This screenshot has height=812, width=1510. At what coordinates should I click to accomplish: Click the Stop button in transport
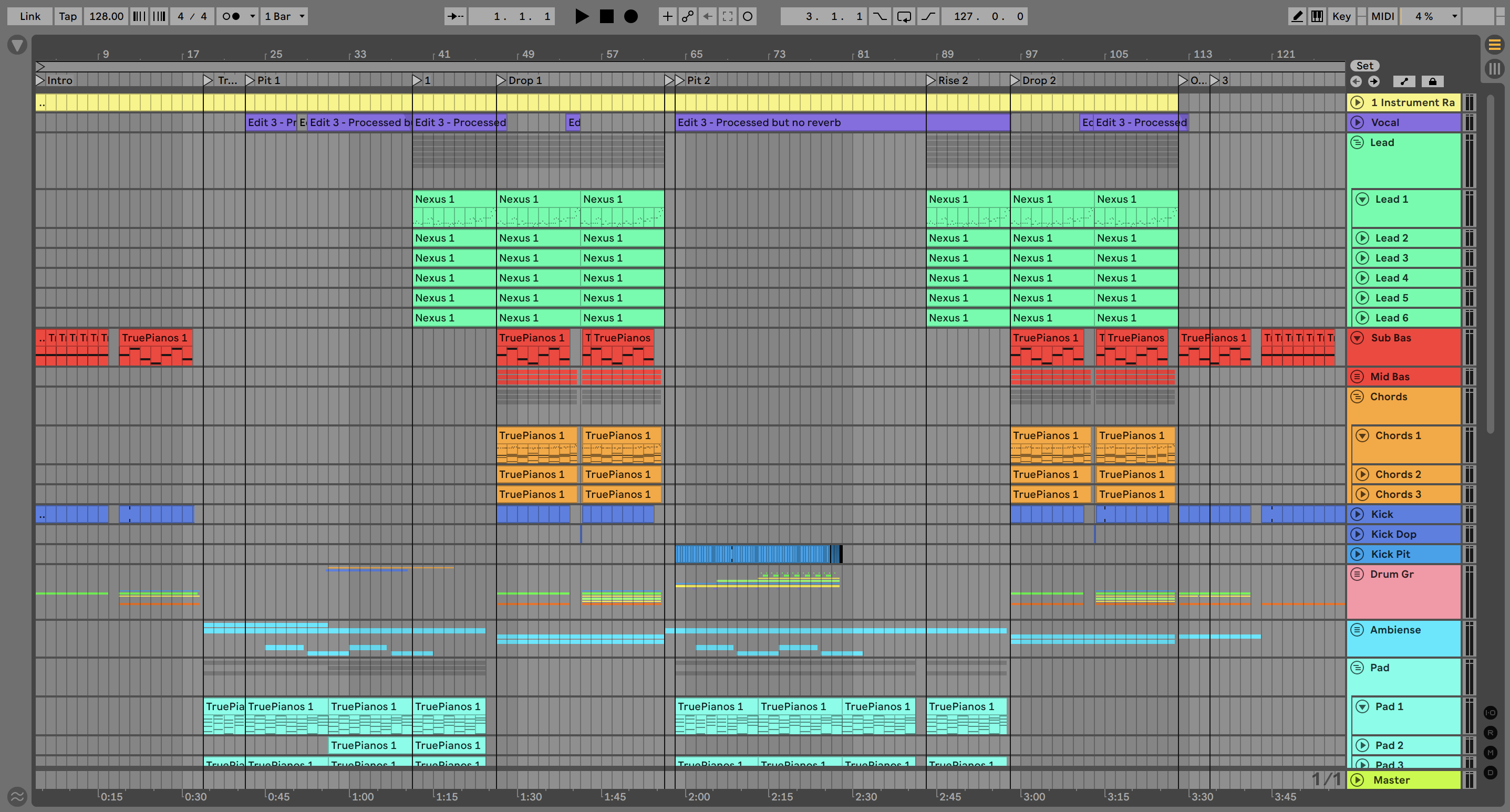tap(607, 16)
